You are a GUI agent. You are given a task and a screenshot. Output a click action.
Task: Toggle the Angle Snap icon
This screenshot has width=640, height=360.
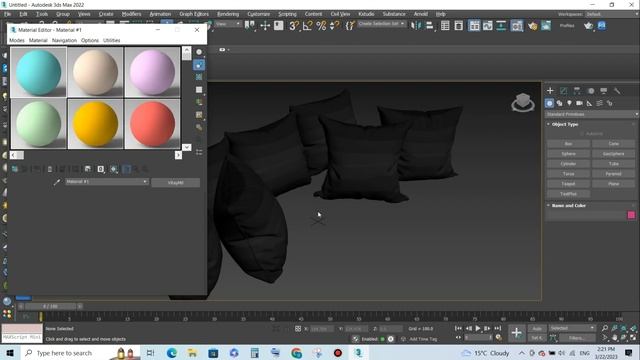[307, 26]
